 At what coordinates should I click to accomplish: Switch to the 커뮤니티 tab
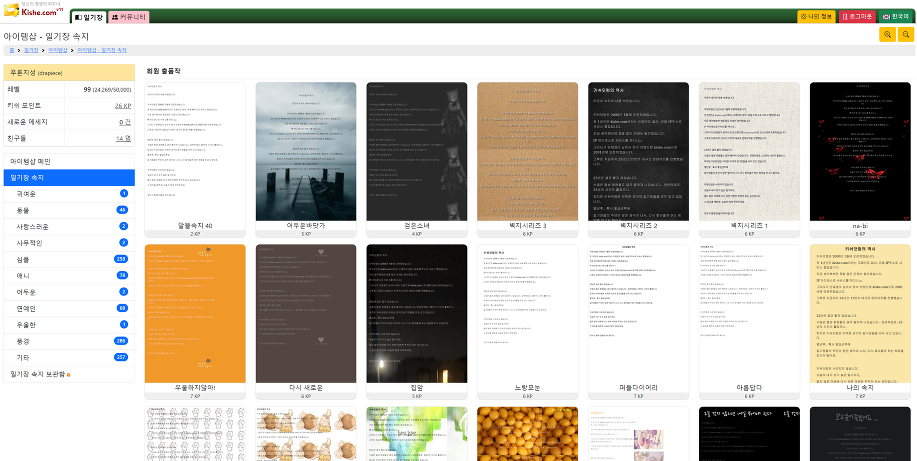tap(128, 17)
